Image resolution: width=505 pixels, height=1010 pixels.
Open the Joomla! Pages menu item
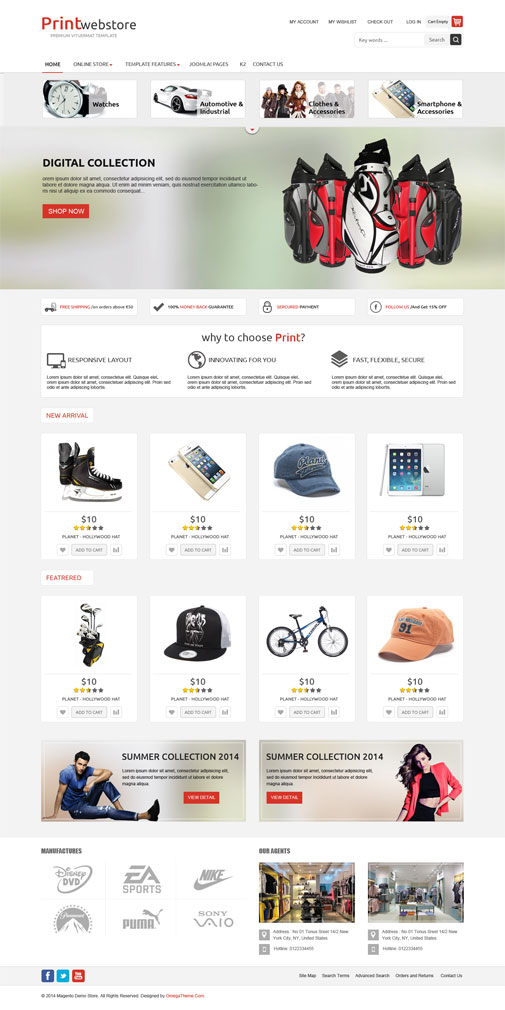(x=209, y=64)
